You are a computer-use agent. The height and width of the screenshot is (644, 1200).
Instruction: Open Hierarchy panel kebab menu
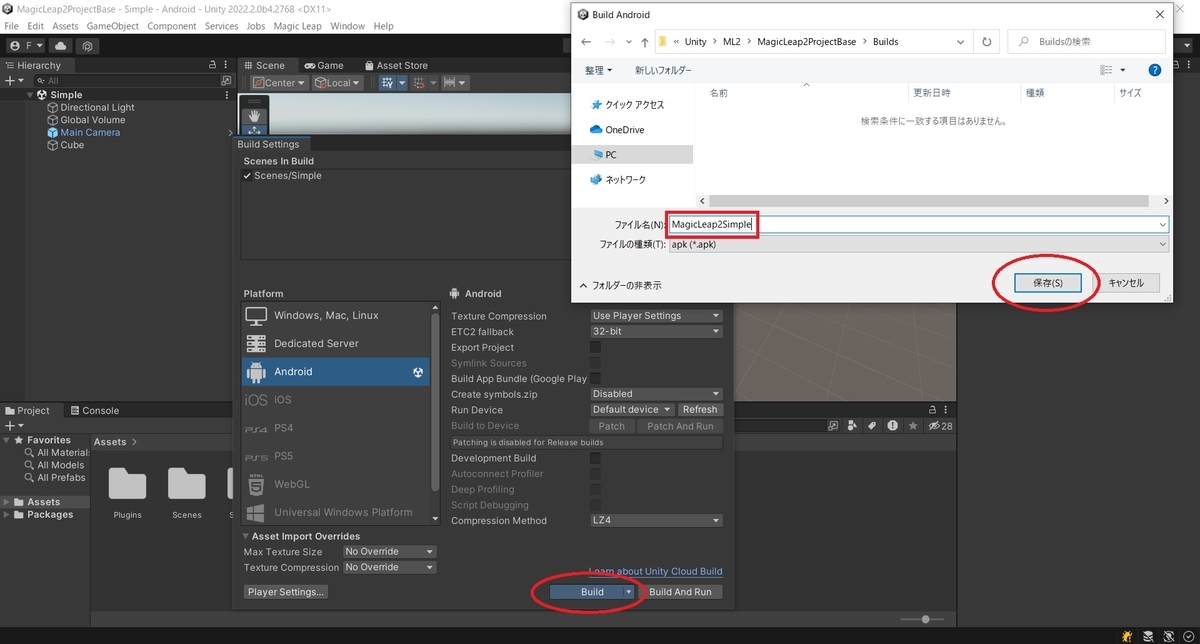(227, 65)
